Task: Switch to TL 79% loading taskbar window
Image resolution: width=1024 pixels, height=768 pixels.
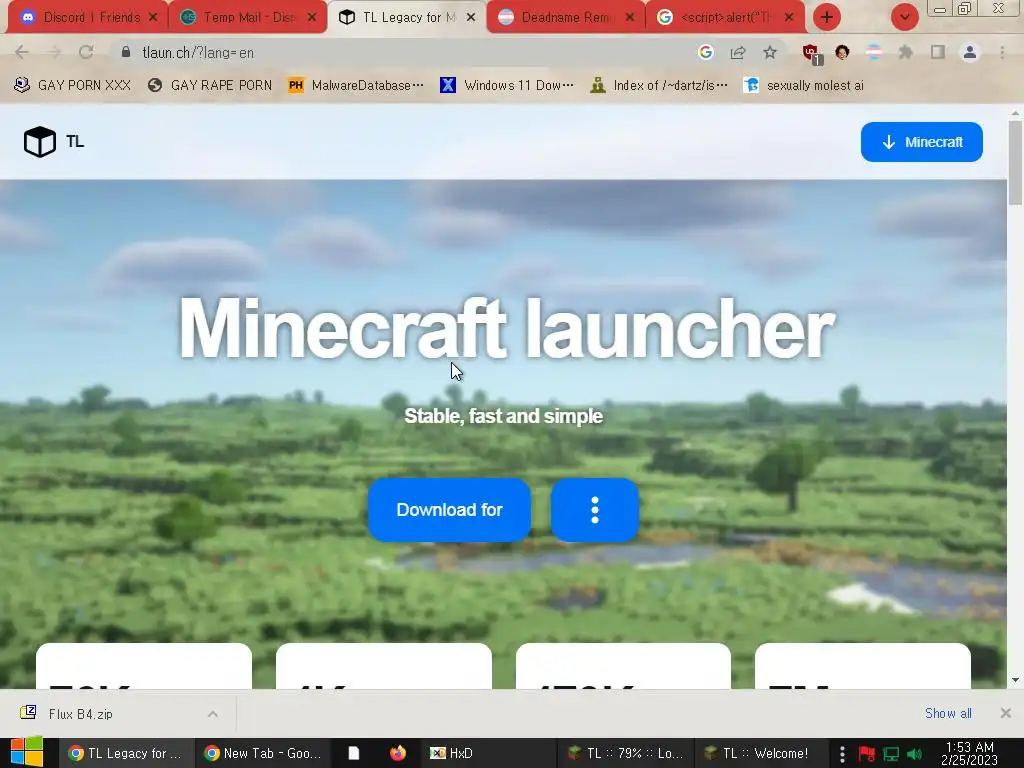Action: 624,753
